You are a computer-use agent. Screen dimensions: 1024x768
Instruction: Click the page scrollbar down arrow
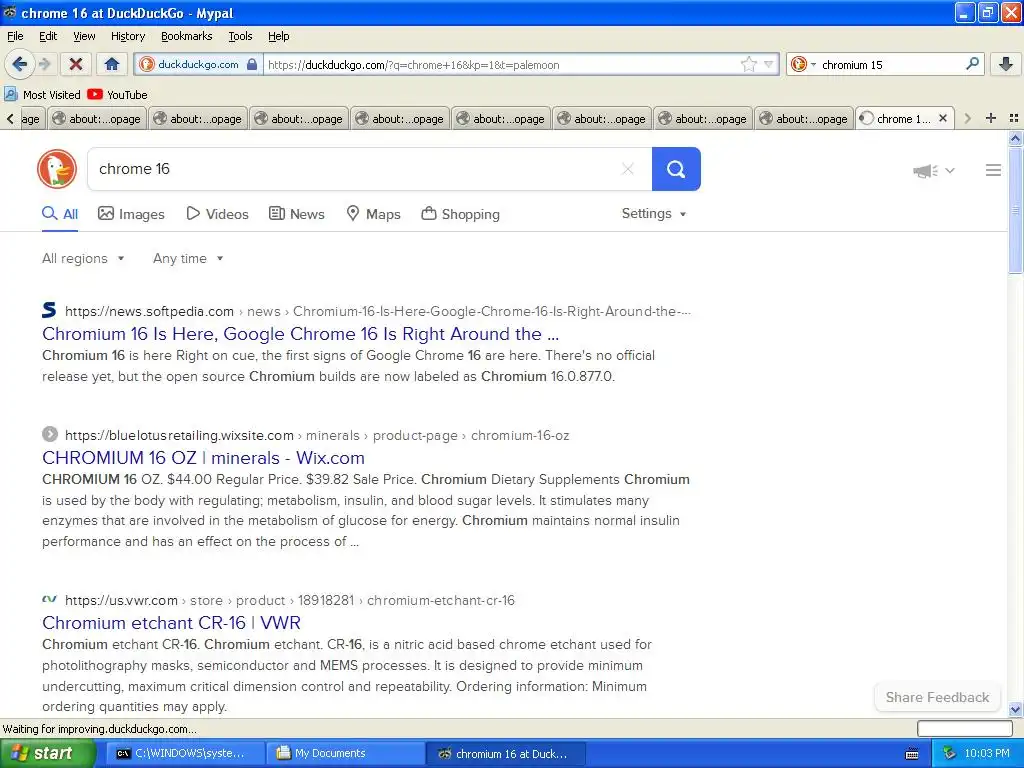(x=1015, y=709)
